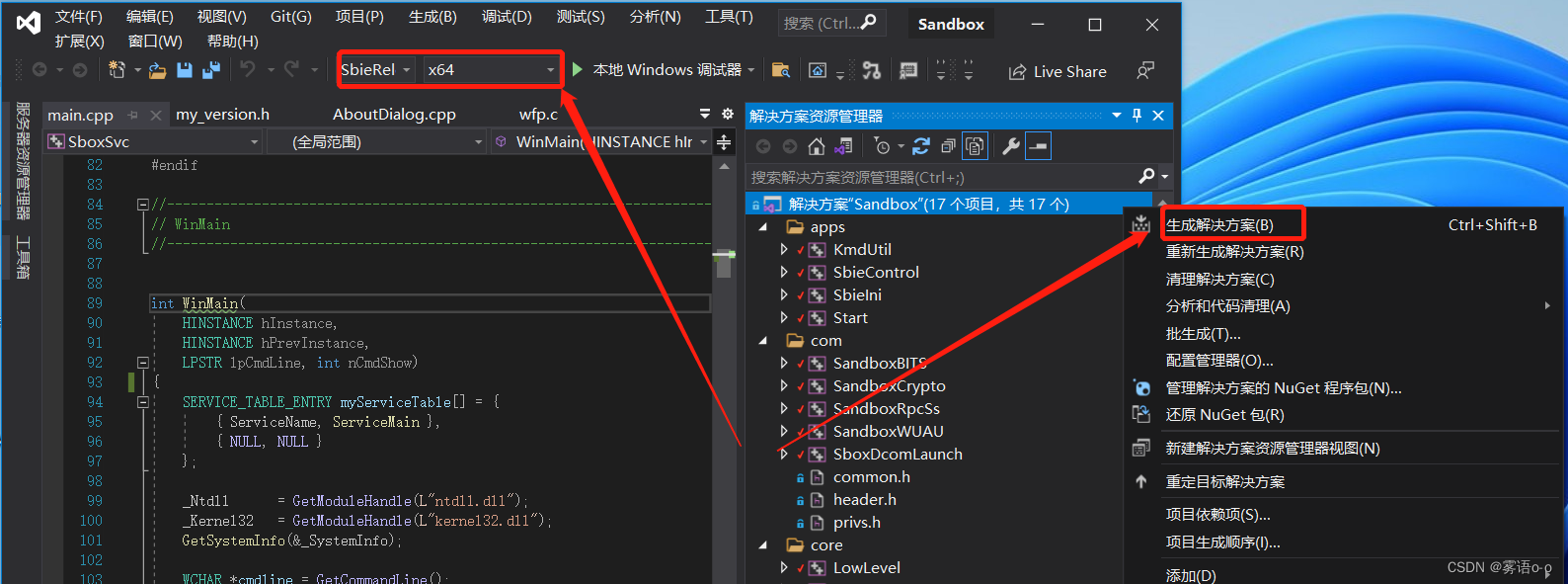Open the 服务器资源管理器 side tab
This screenshot has width=1568, height=584.
coord(23,161)
